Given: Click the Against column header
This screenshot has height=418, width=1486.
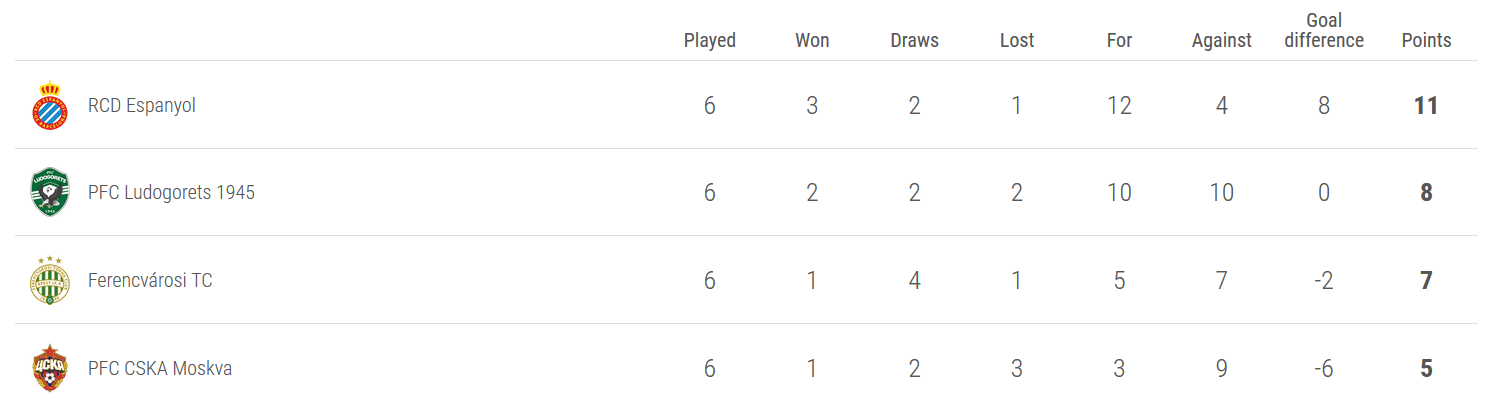Looking at the screenshot, I should 1222,40.
